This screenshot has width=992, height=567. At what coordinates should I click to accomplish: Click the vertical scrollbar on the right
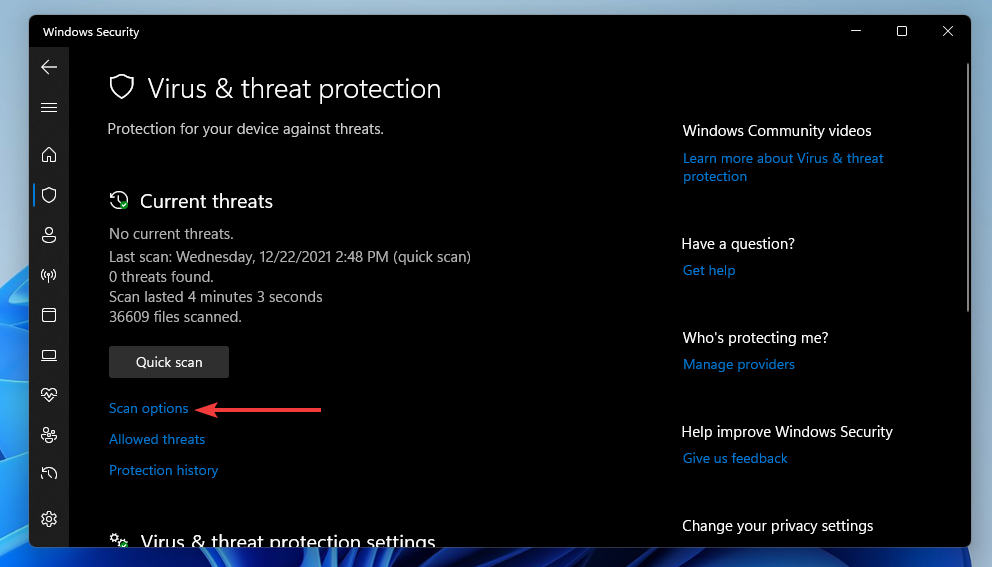click(x=967, y=190)
